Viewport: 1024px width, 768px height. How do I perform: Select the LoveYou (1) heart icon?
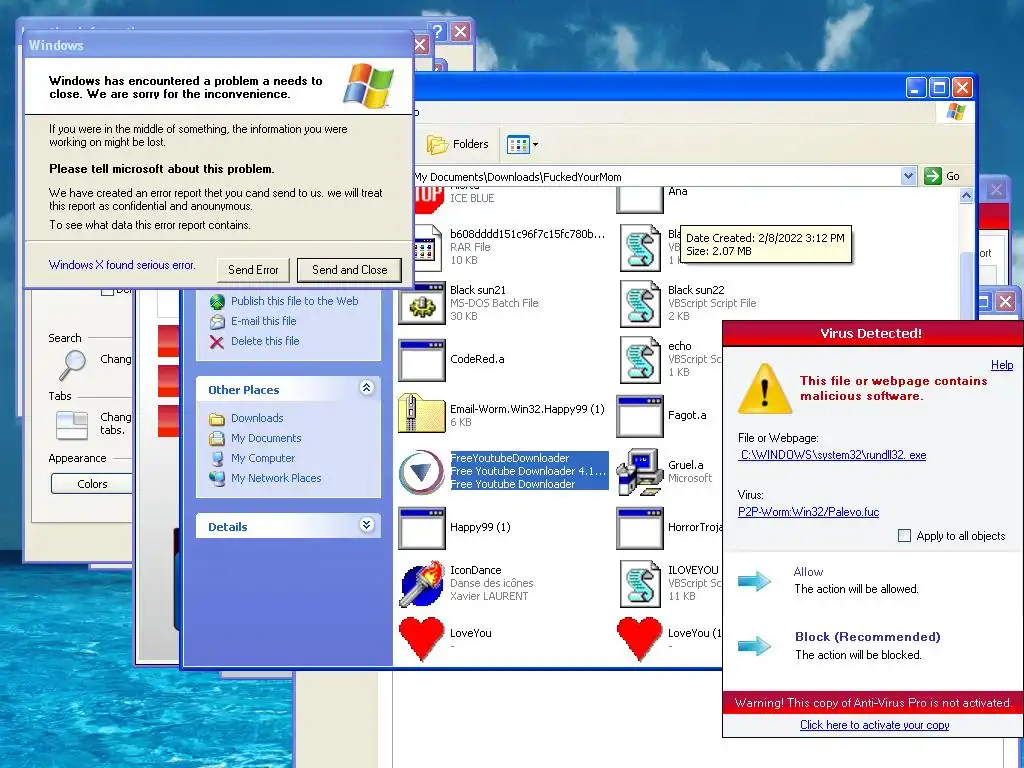(x=640, y=639)
